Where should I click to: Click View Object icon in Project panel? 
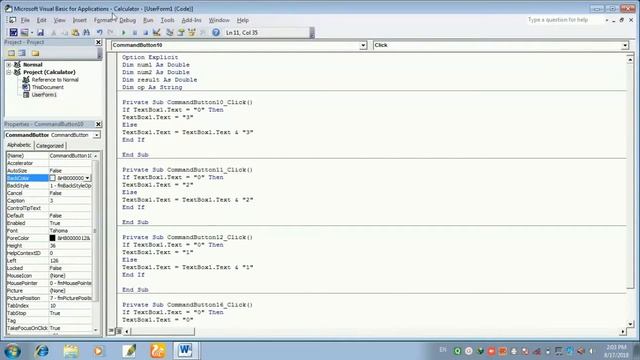(22, 53)
